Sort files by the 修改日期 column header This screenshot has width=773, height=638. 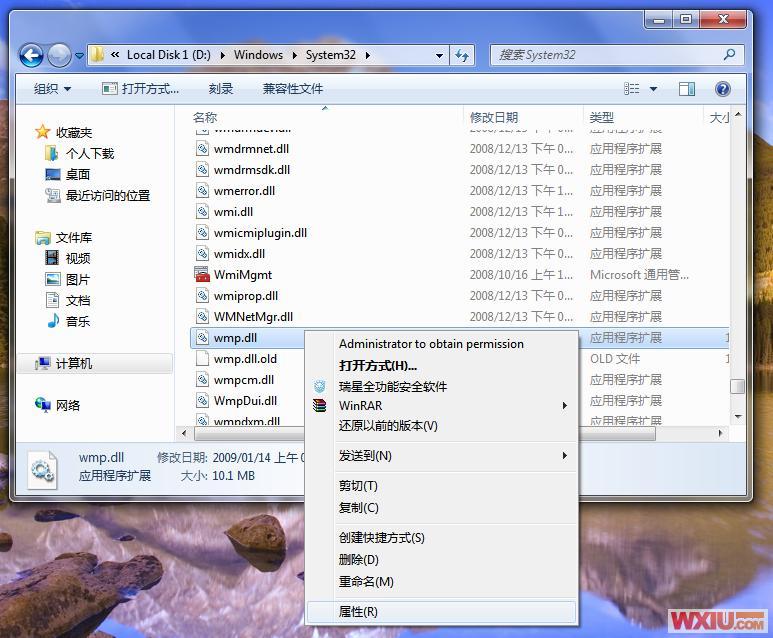[494, 118]
